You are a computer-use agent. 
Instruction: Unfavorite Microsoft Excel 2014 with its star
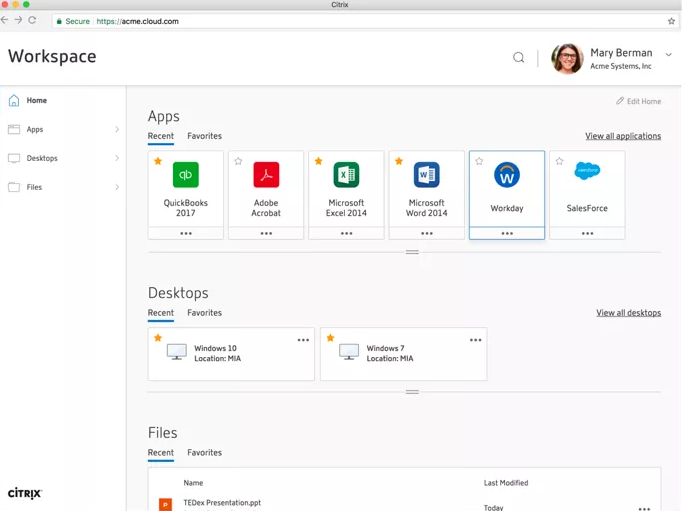click(x=318, y=161)
